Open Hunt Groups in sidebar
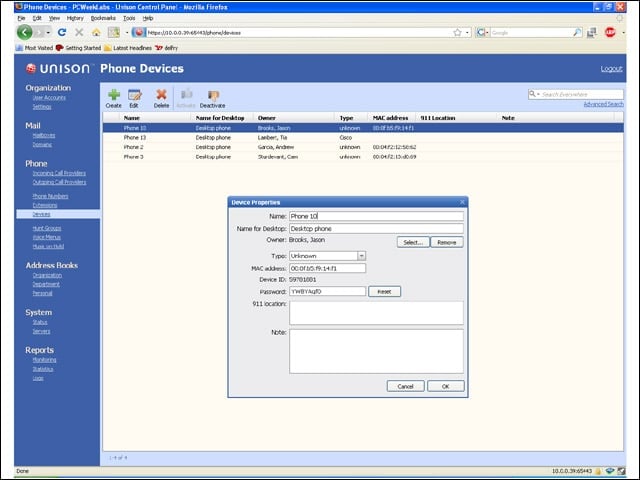 tap(47, 228)
